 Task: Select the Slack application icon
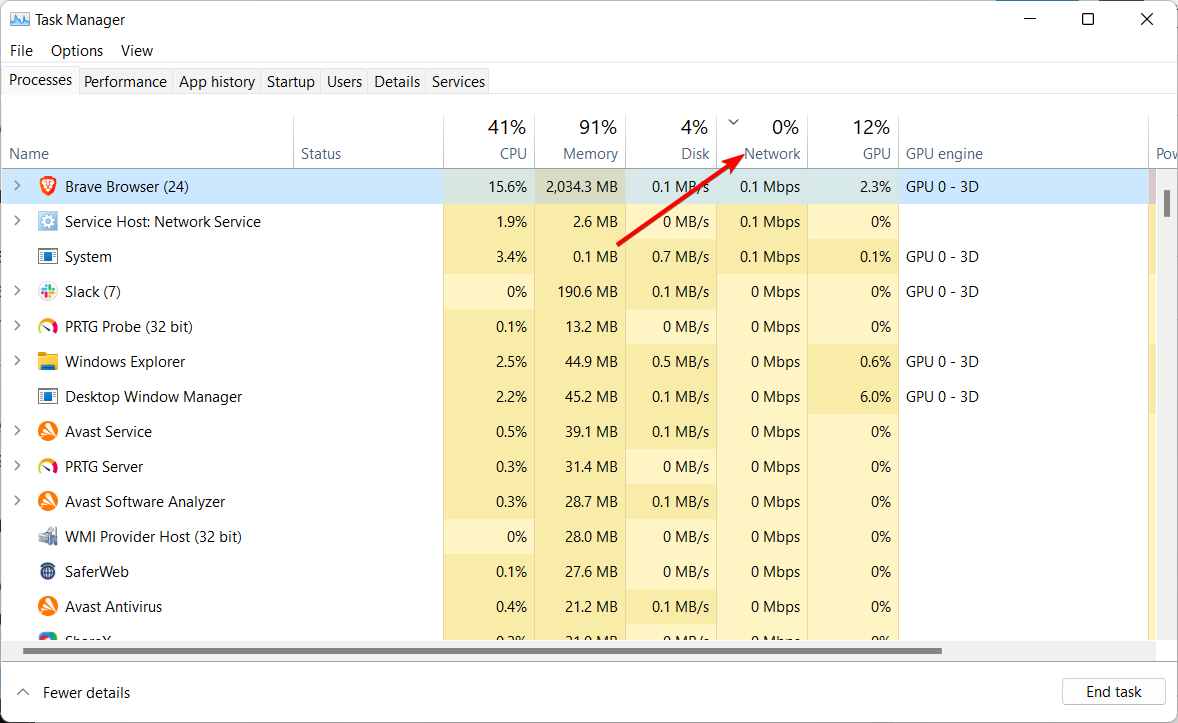click(47, 291)
